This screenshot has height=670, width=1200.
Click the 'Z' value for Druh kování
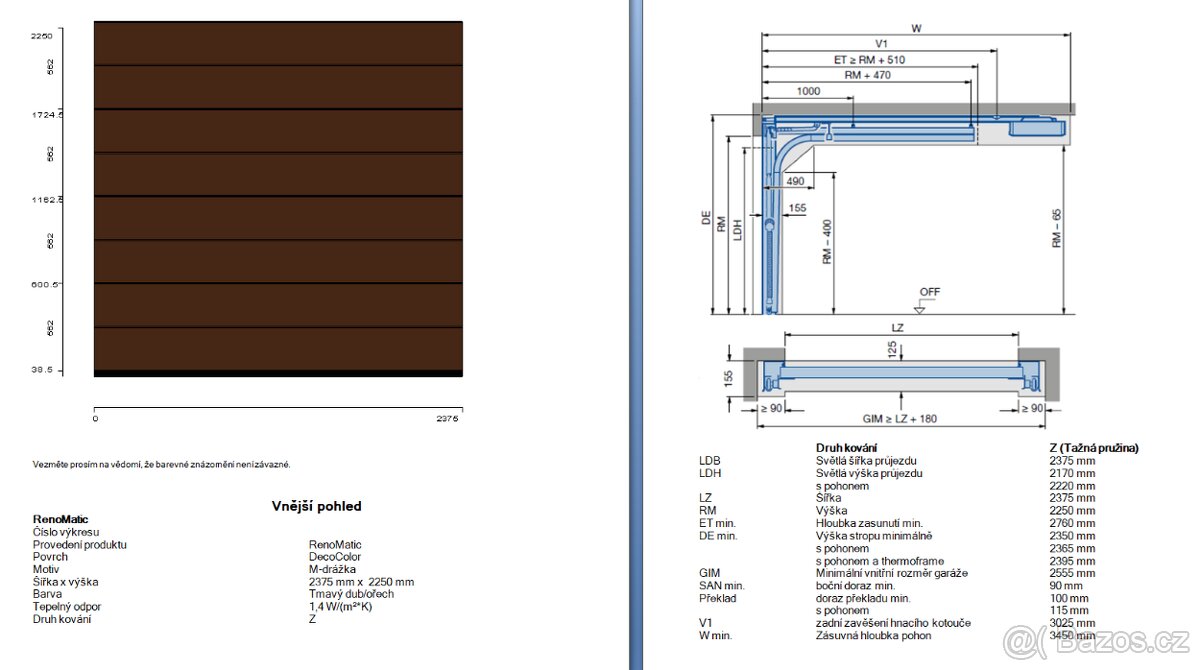coord(312,619)
